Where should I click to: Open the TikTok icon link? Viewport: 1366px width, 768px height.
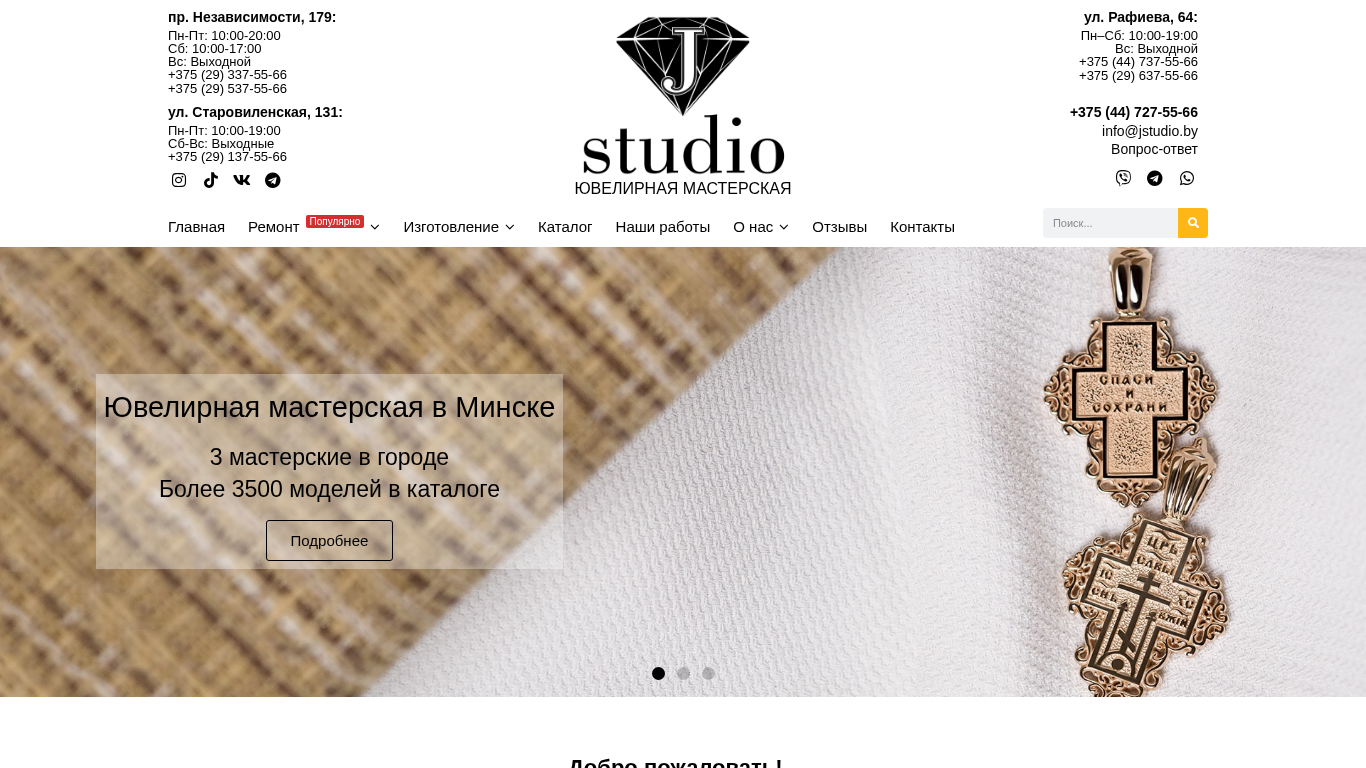point(211,180)
